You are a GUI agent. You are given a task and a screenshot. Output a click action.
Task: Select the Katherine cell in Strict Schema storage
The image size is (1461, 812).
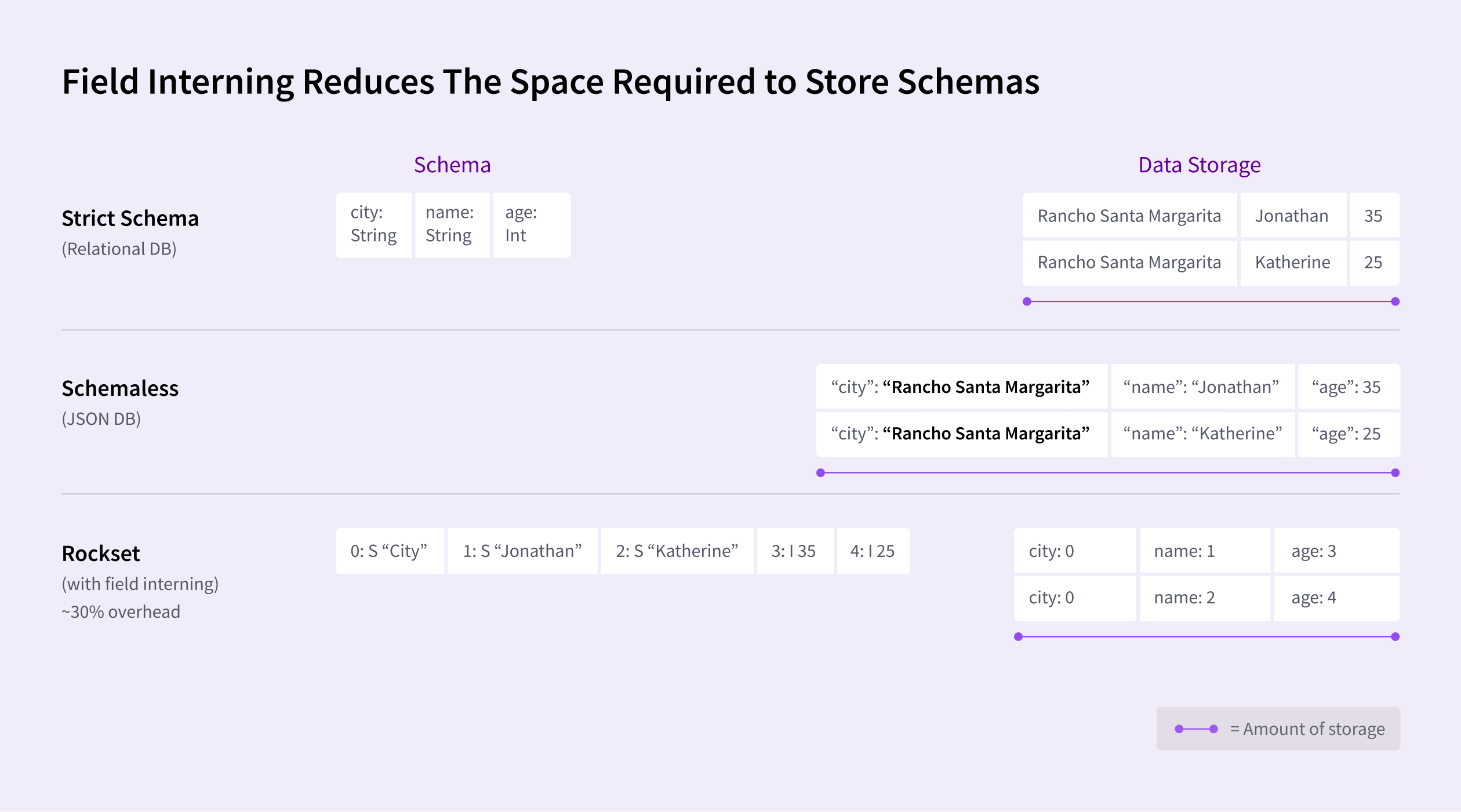[1292, 263]
